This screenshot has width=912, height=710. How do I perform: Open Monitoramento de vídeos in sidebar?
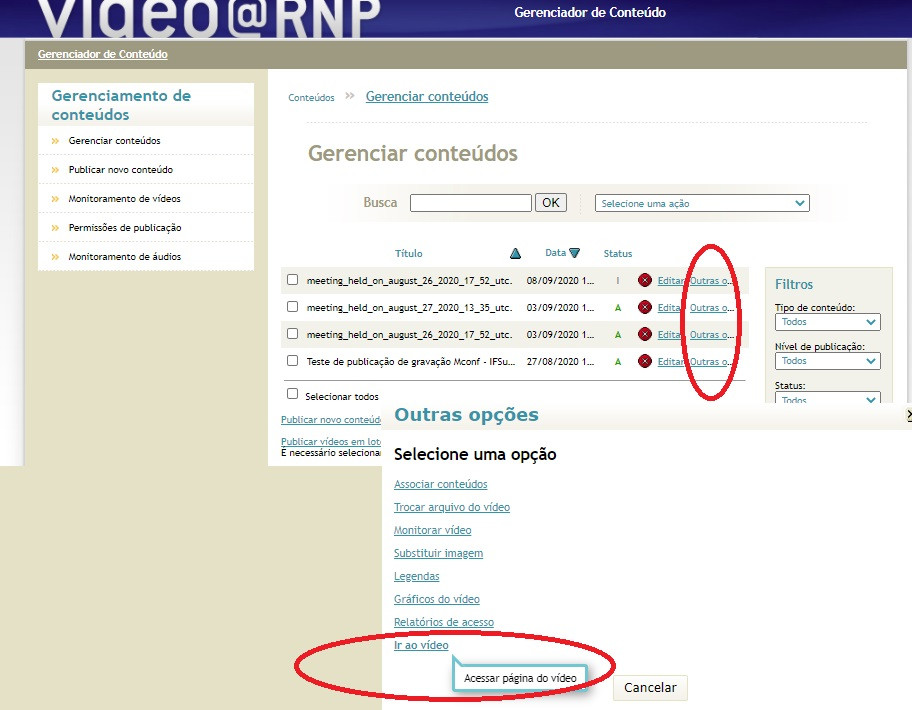pos(124,199)
